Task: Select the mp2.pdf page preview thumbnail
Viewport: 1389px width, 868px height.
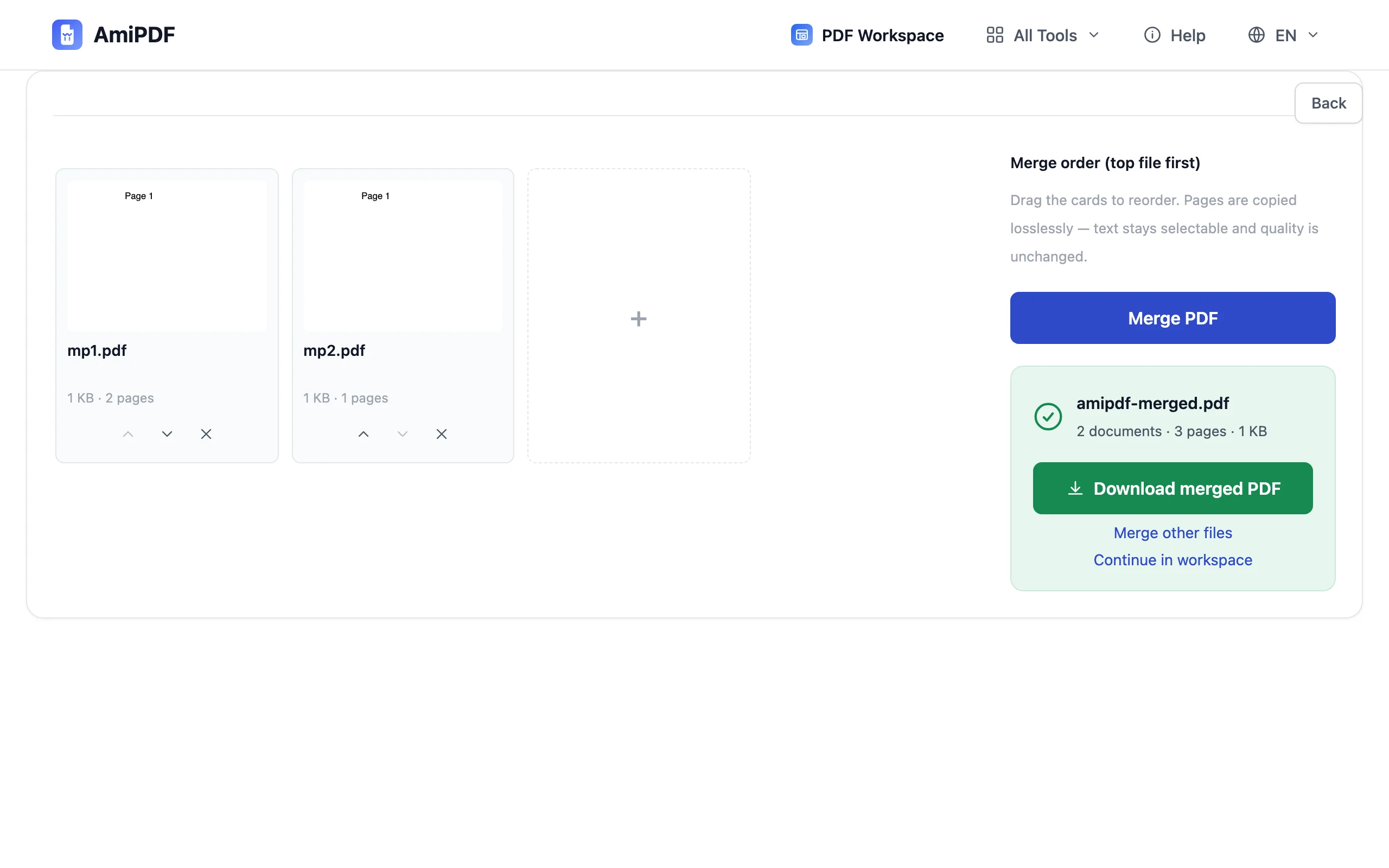Action: click(x=403, y=256)
